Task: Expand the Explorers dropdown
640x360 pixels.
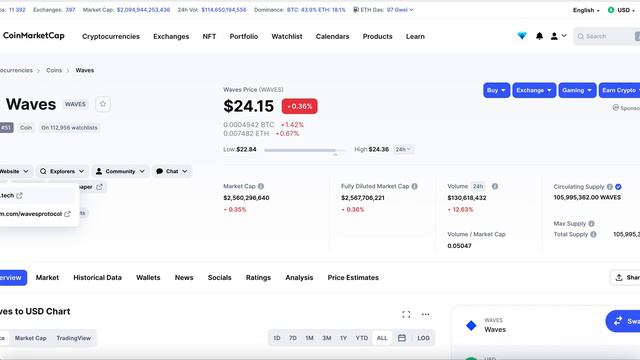Action: [x=62, y=171]
